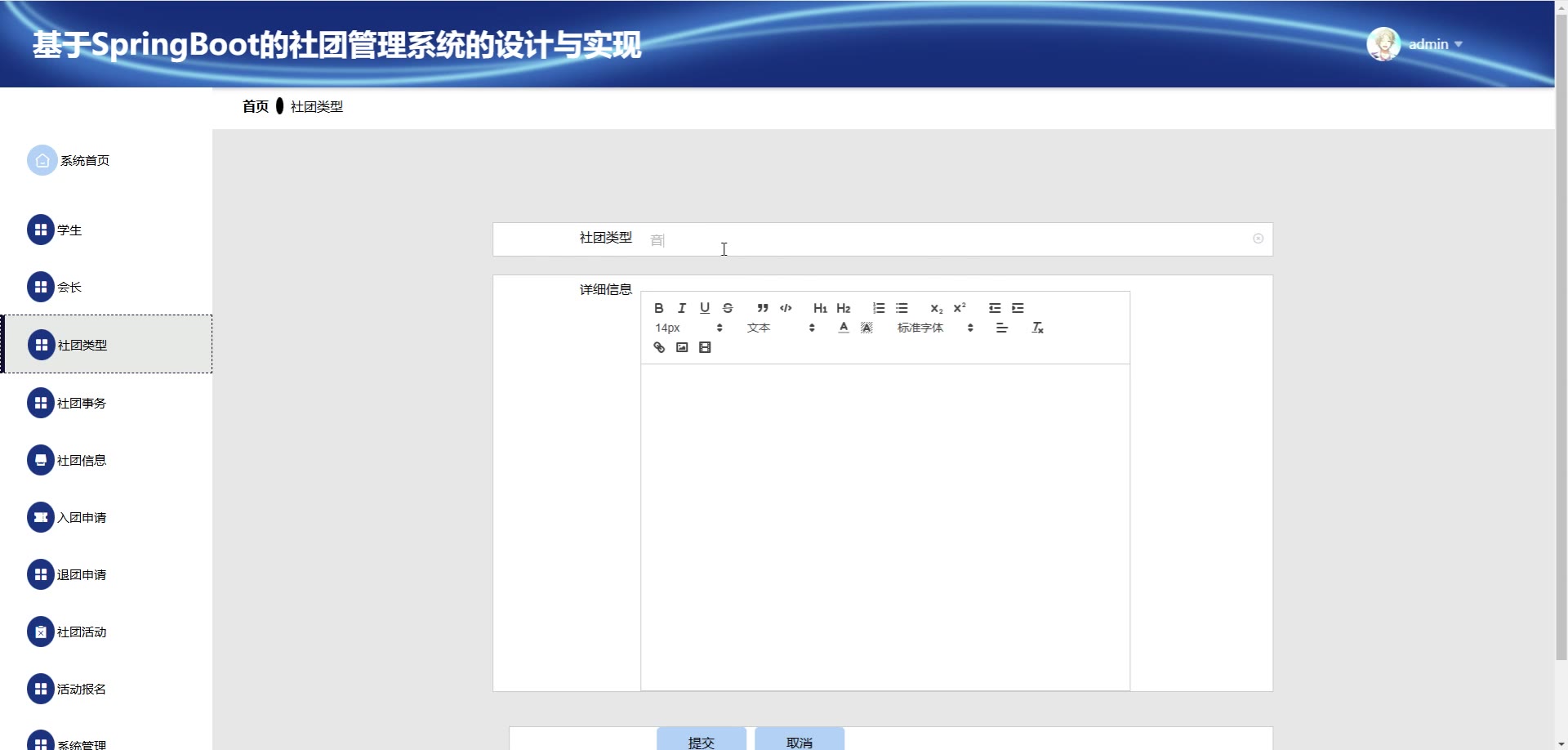
Task: Cancel the form with 取消 button
Action: [x=800, y=739]
